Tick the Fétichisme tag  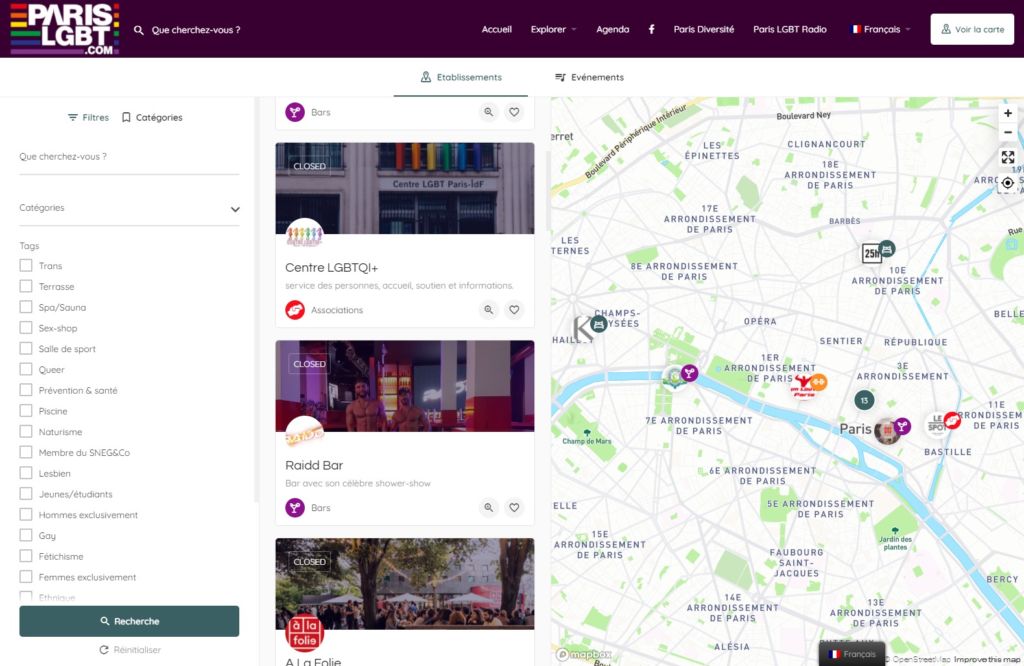[25, 556]
